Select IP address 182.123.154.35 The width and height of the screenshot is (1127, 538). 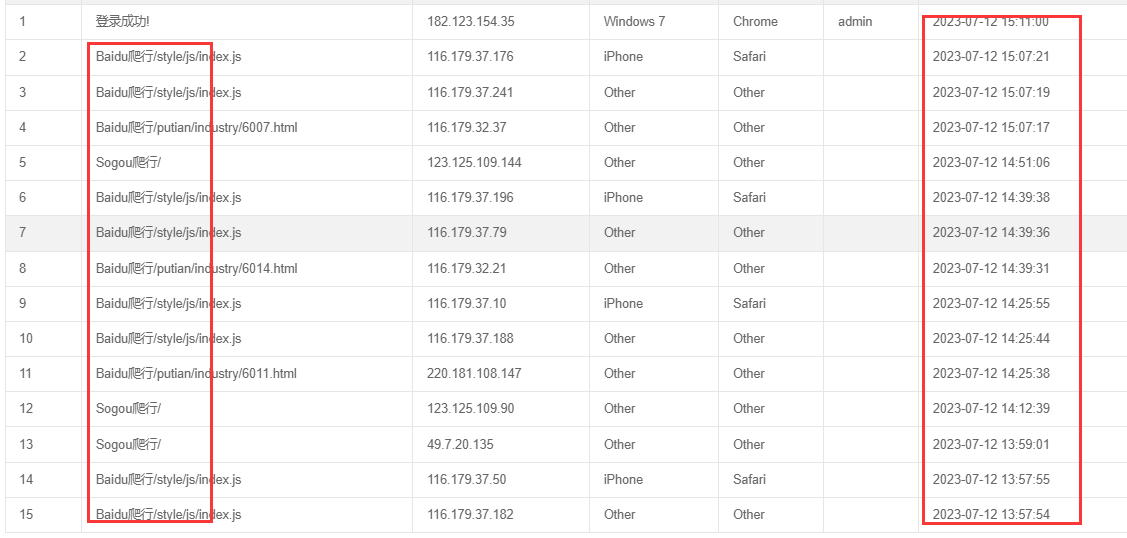470,21
